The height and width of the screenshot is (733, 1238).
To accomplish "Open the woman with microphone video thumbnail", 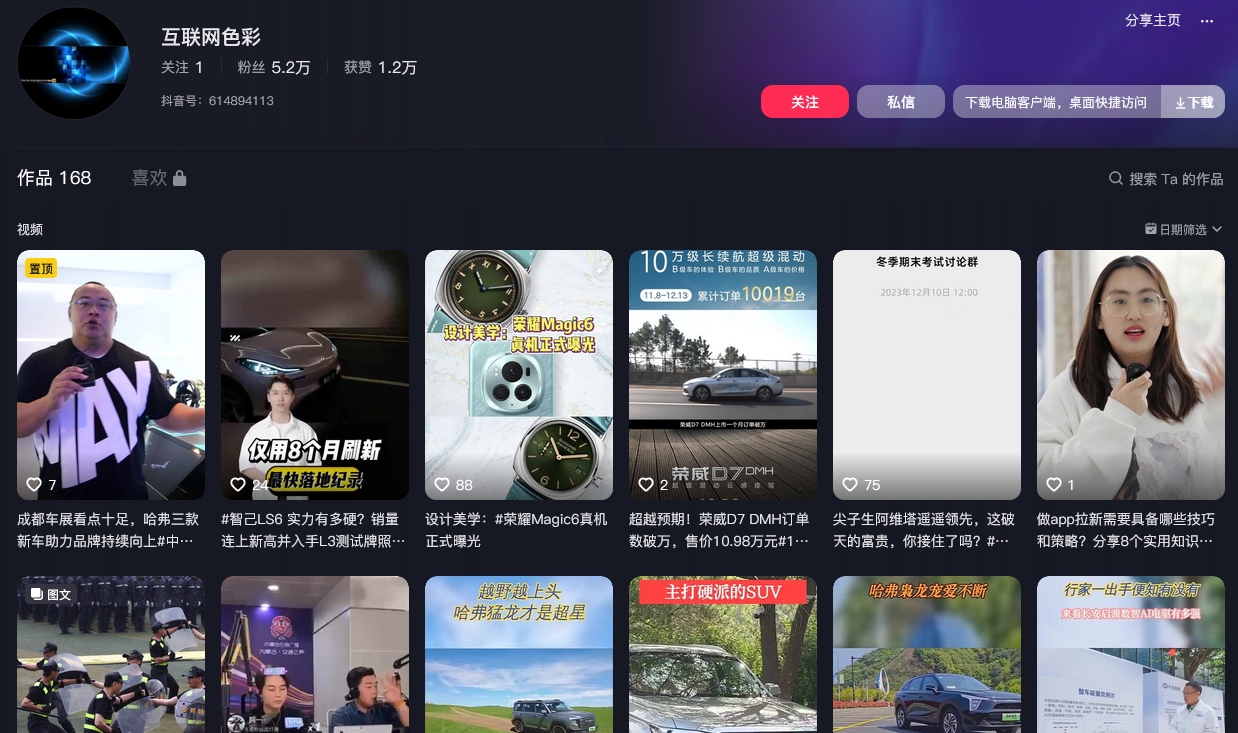I will (1131, 375).
